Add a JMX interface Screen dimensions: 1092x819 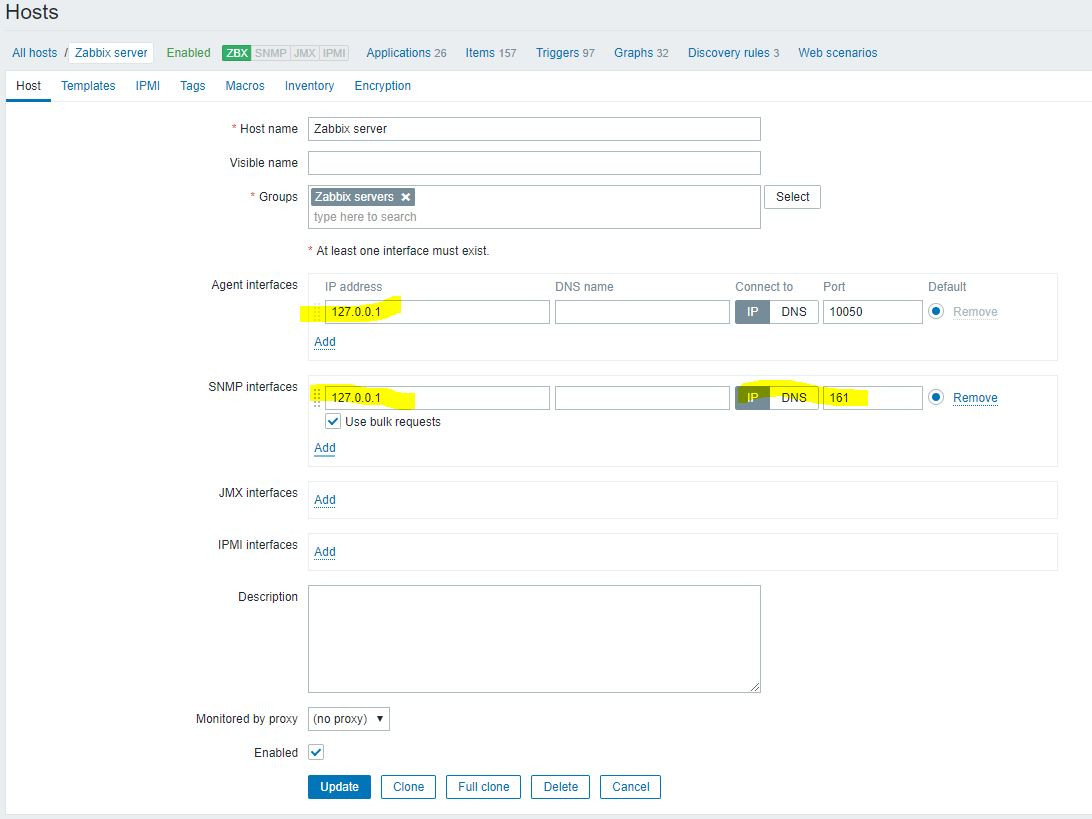324,500
